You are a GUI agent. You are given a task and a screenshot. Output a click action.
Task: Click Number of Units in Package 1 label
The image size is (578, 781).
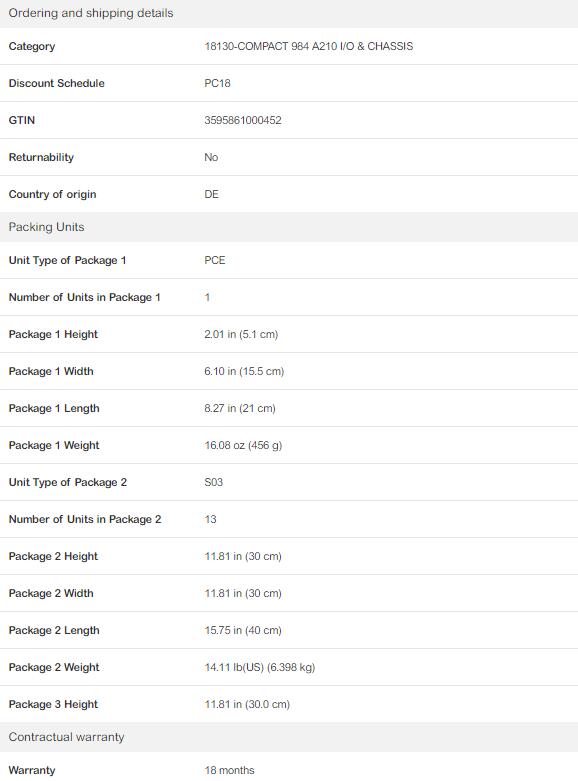click(85, 297)
